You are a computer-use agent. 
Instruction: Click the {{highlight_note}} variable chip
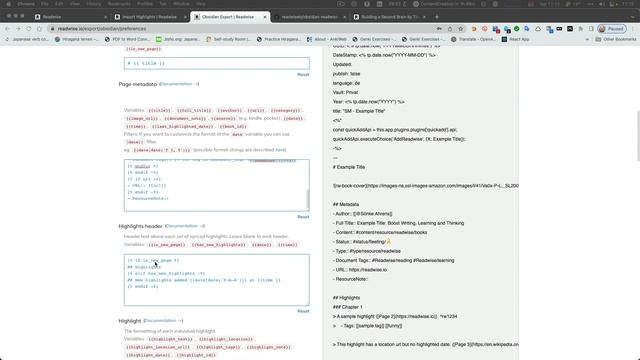point(269,347)
